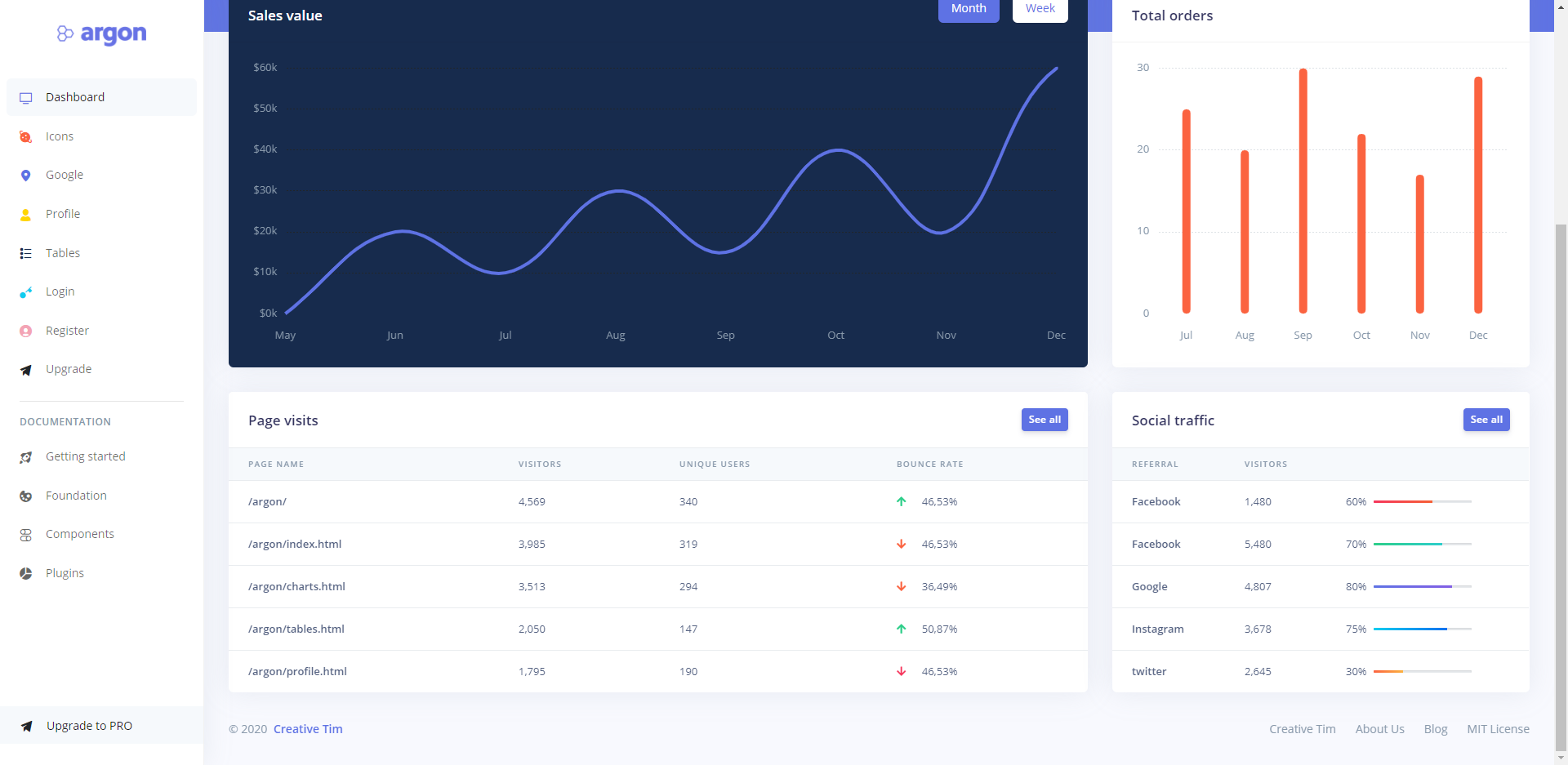Open the Foundation documentation item
The image size is (1568, 765).
76,496
